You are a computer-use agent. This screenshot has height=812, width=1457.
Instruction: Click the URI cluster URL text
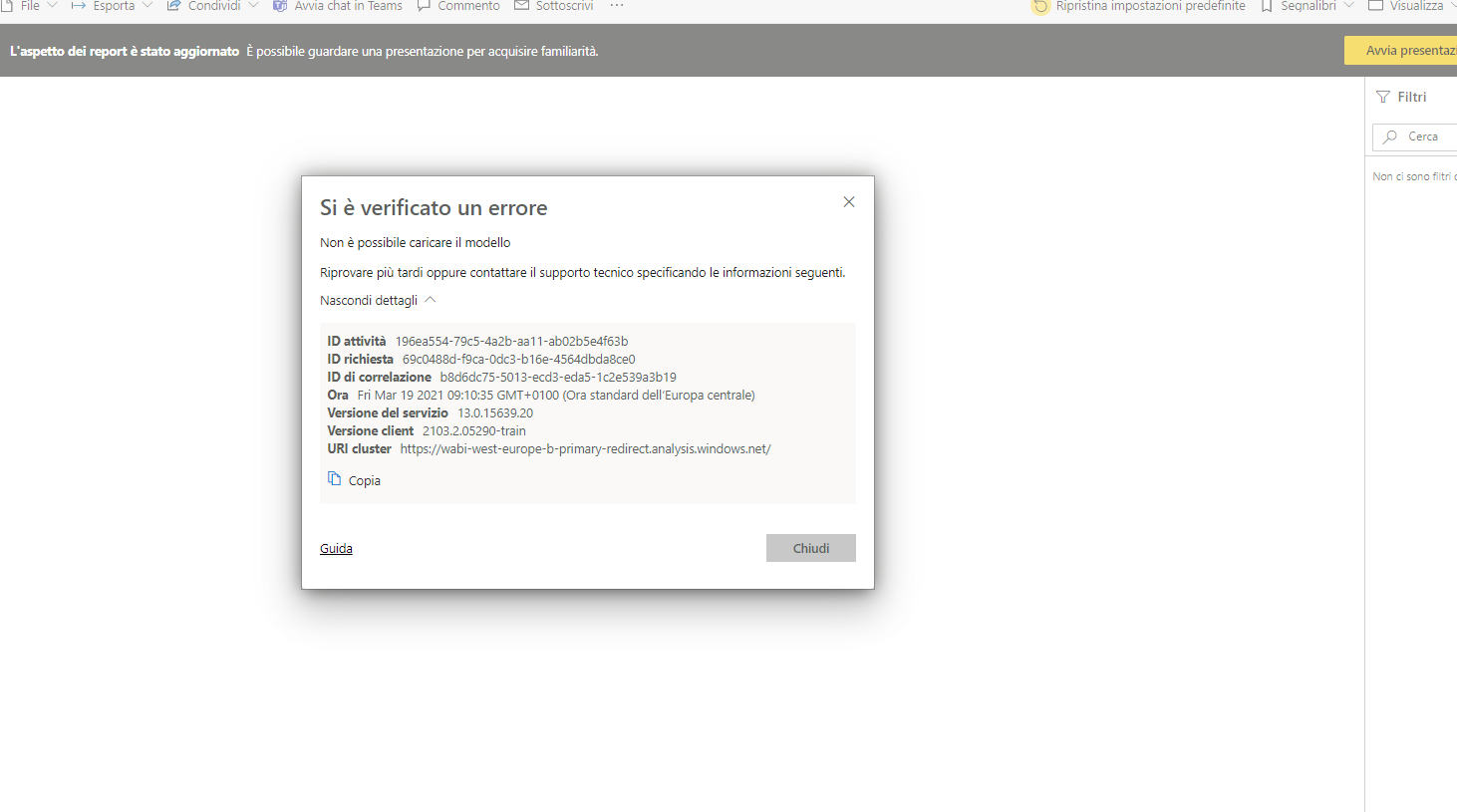[x=585, y=449]
